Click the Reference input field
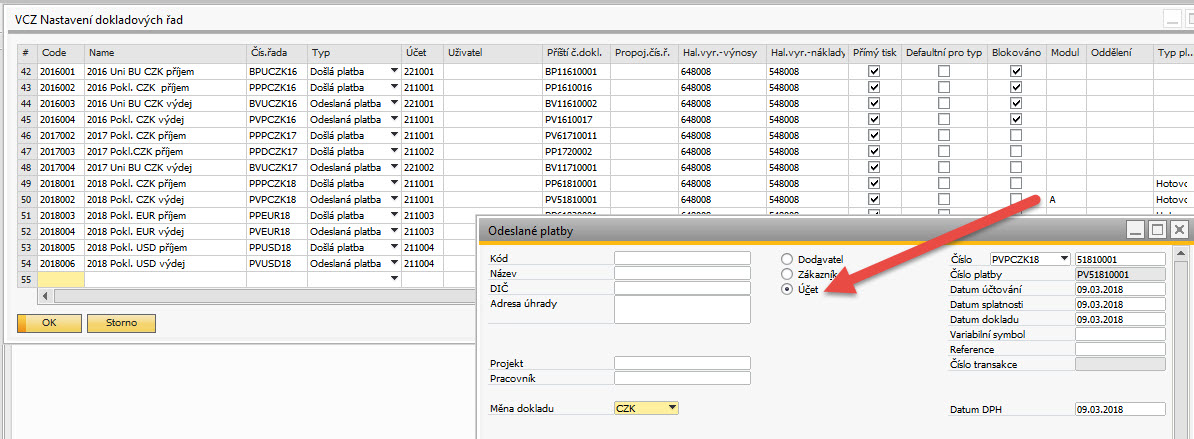Screen dimensions: 1194x439 pyautogui.click(x=1120, y=349)
